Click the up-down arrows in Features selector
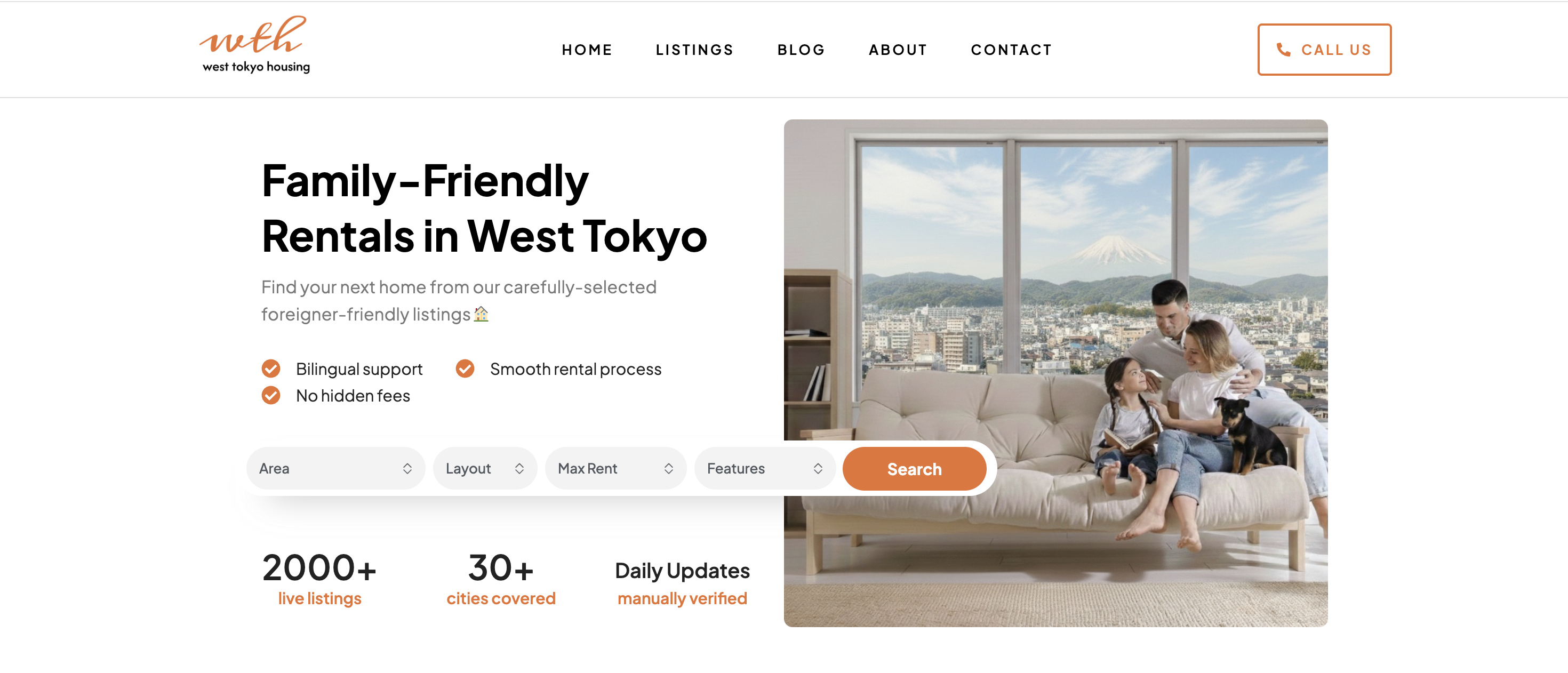This screenshot has width=1568, height=673. click(818, 469)
